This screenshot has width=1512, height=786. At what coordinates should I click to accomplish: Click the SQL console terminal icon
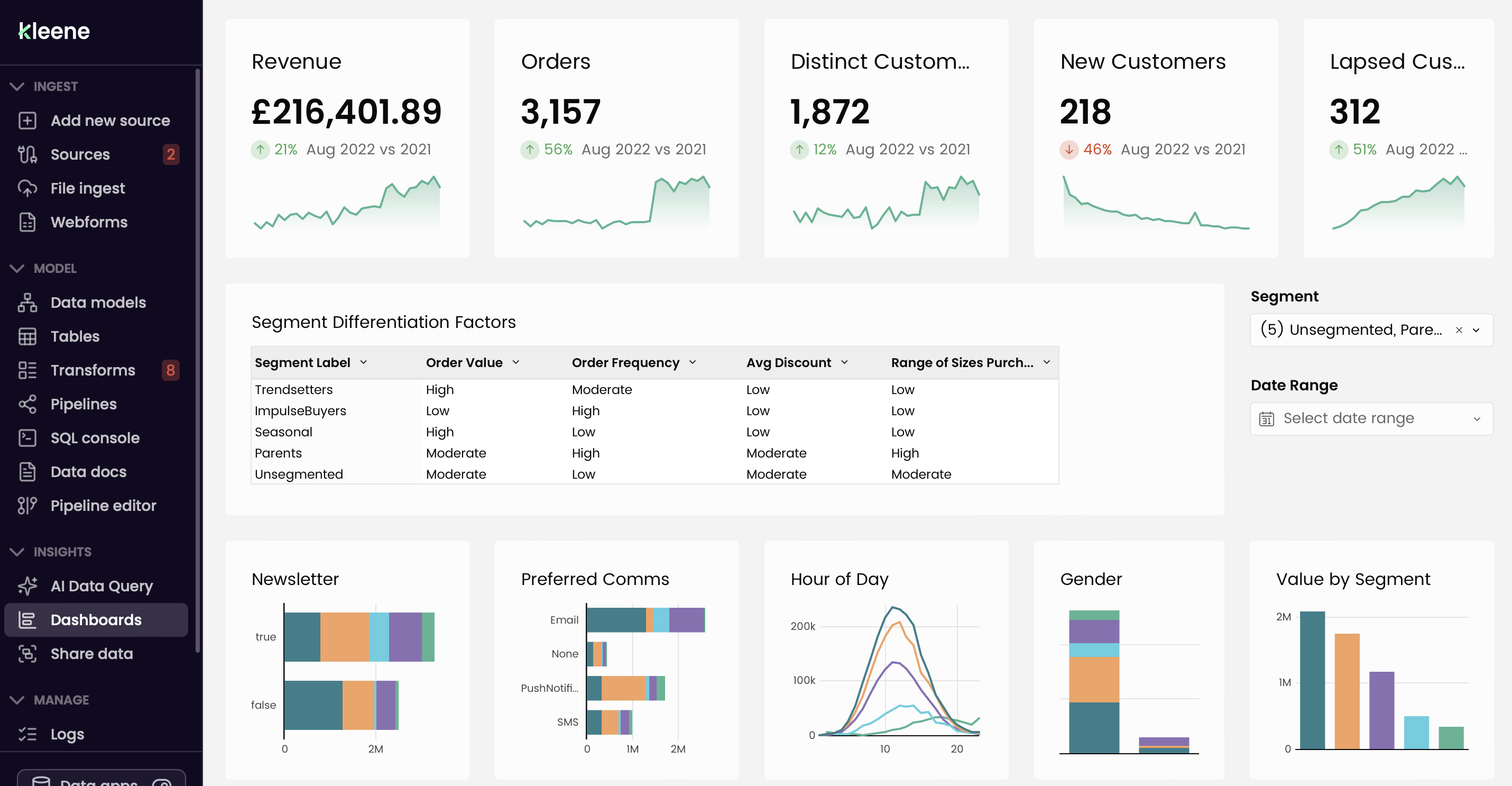[27, 438]
